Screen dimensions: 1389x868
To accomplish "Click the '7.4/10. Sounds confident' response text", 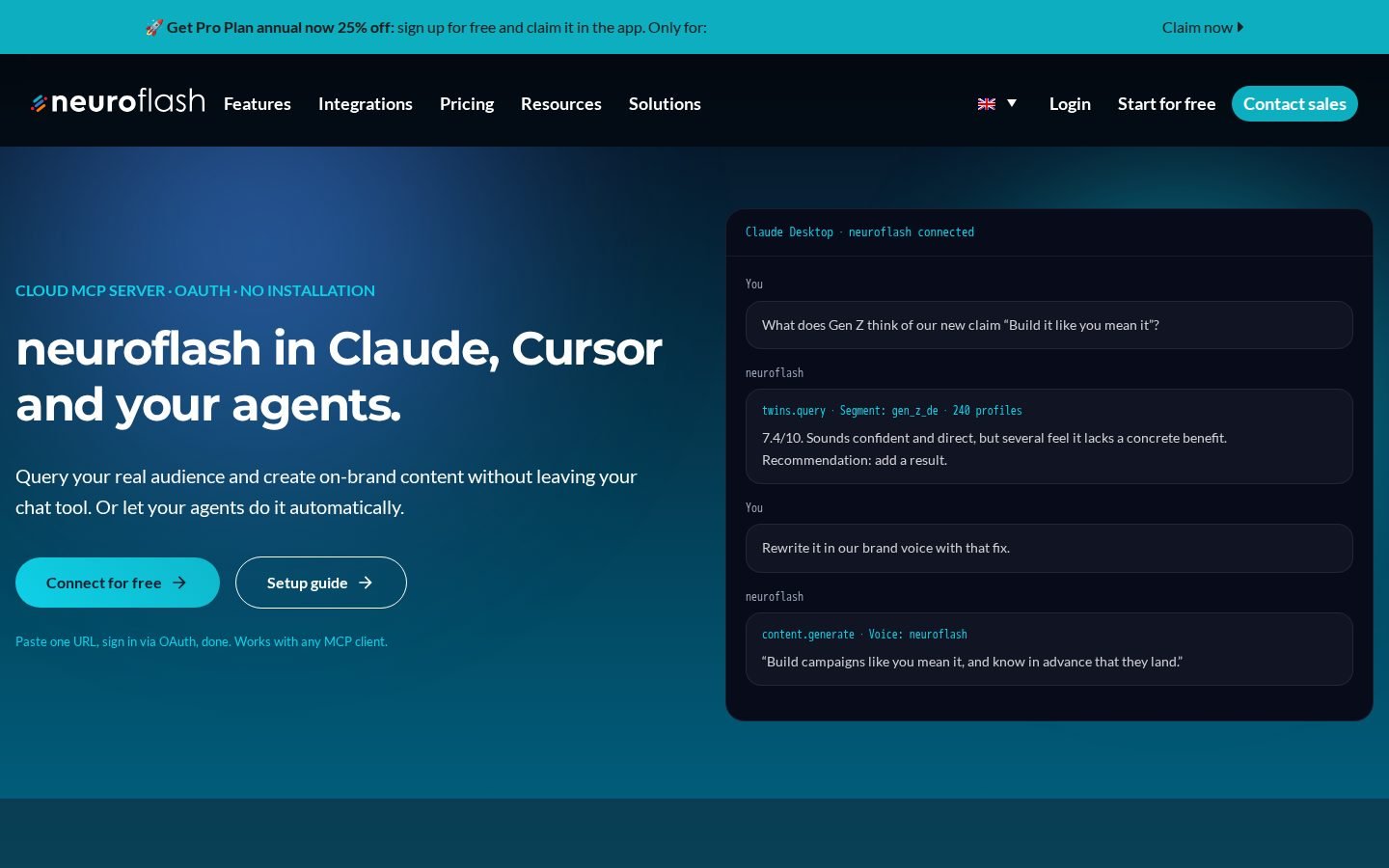I will 994,448.
